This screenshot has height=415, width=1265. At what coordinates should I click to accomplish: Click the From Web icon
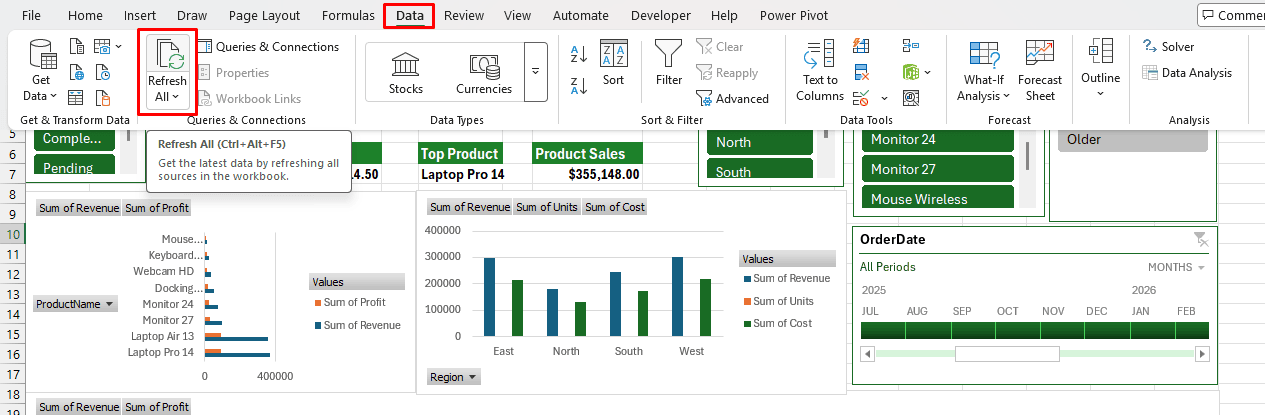(x=77, y=72)
